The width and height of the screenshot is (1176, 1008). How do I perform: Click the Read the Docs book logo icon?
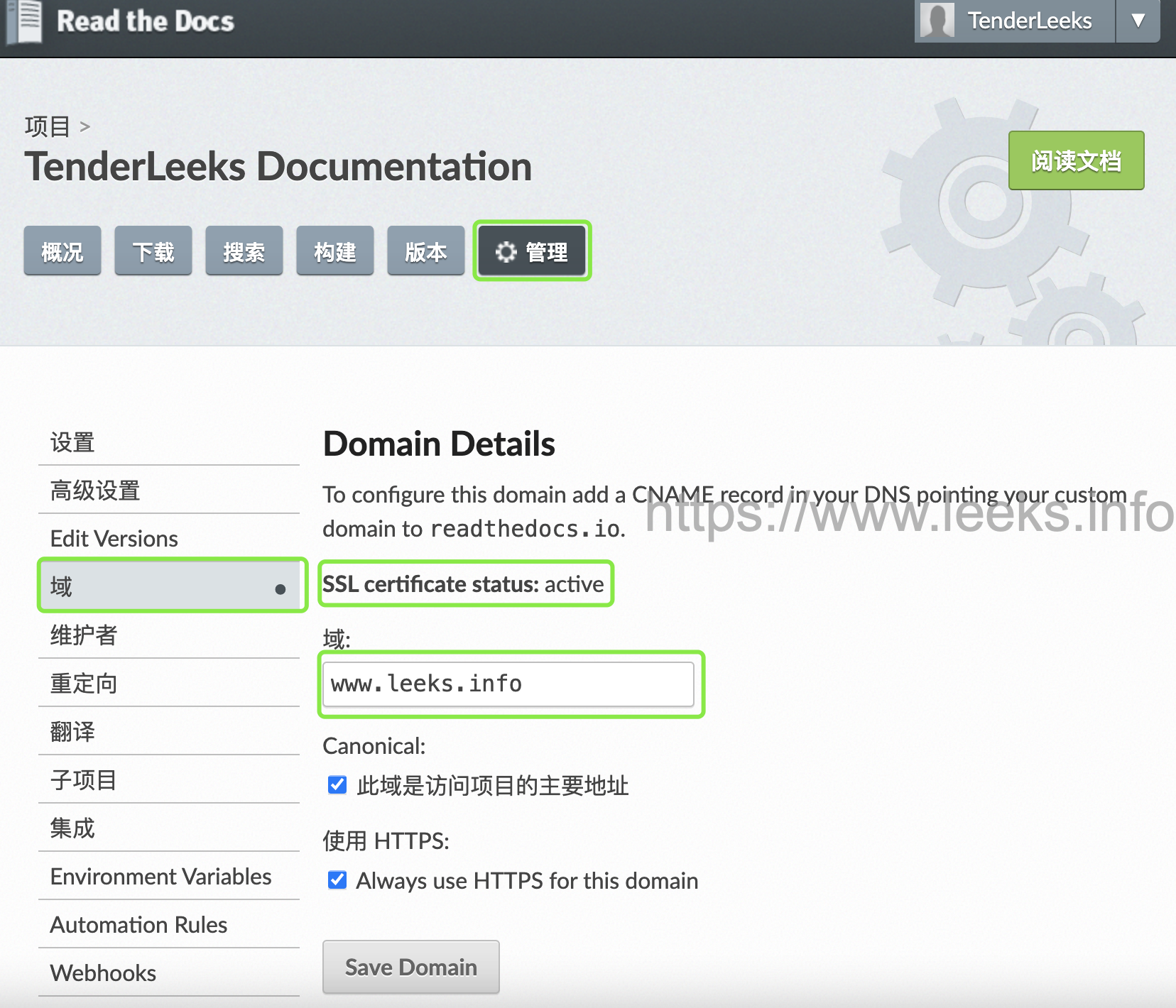tap(25, 21)
